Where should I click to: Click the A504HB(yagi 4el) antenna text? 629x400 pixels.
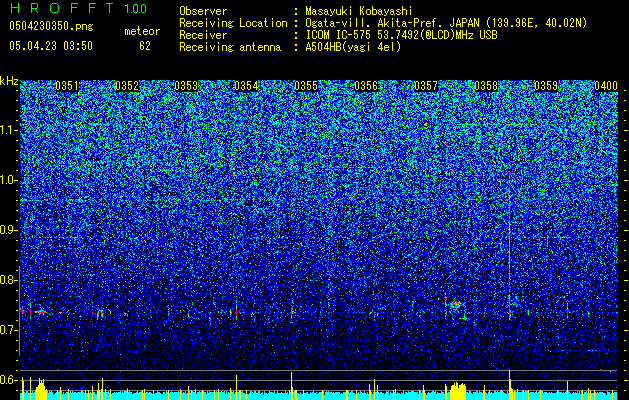353,47
